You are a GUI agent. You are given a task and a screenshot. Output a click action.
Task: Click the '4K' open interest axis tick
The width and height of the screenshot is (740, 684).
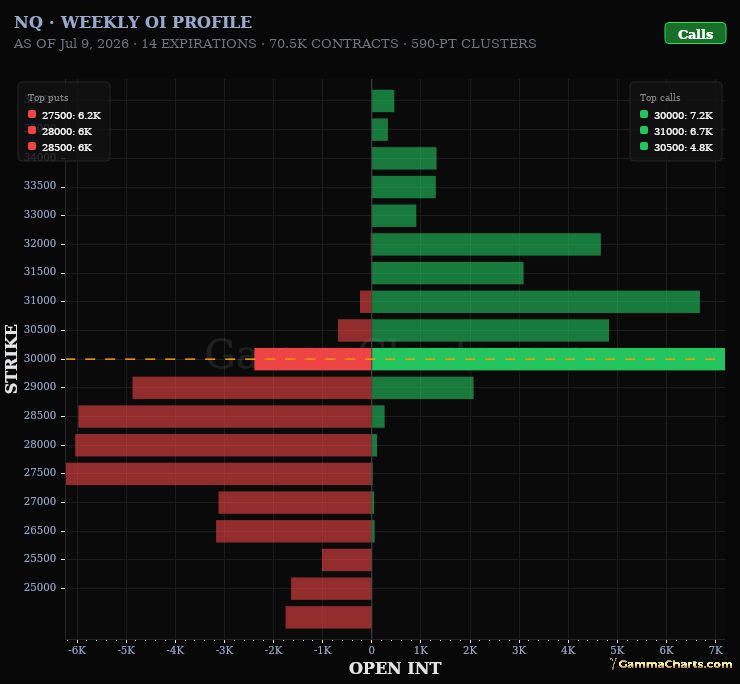(568, 650)
